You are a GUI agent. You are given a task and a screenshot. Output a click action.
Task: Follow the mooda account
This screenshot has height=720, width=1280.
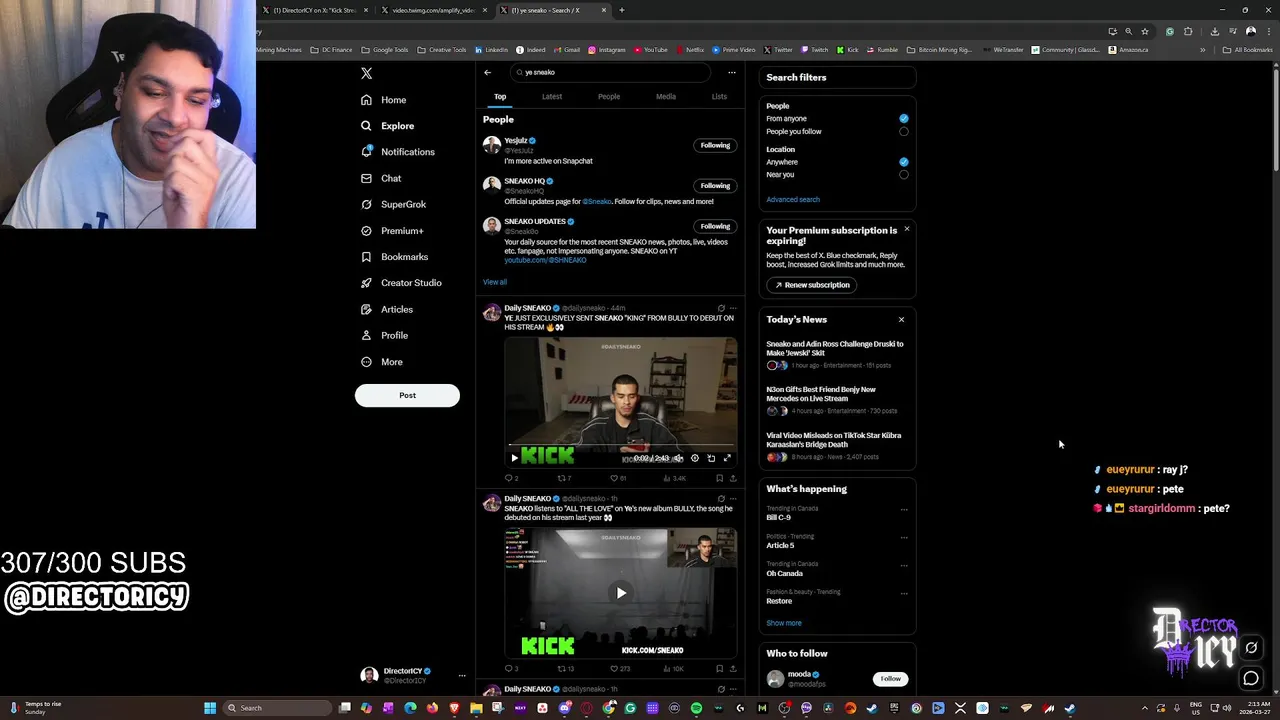coord(890,679)
